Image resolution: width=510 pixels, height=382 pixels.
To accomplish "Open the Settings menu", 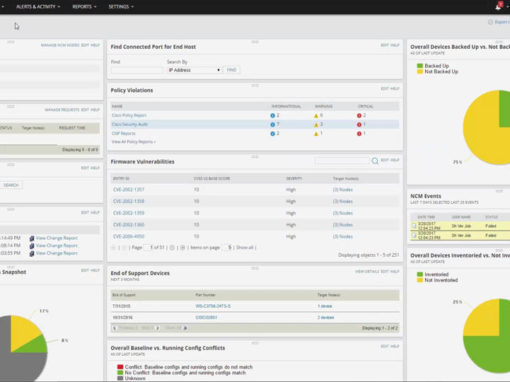I will [121, 7].
